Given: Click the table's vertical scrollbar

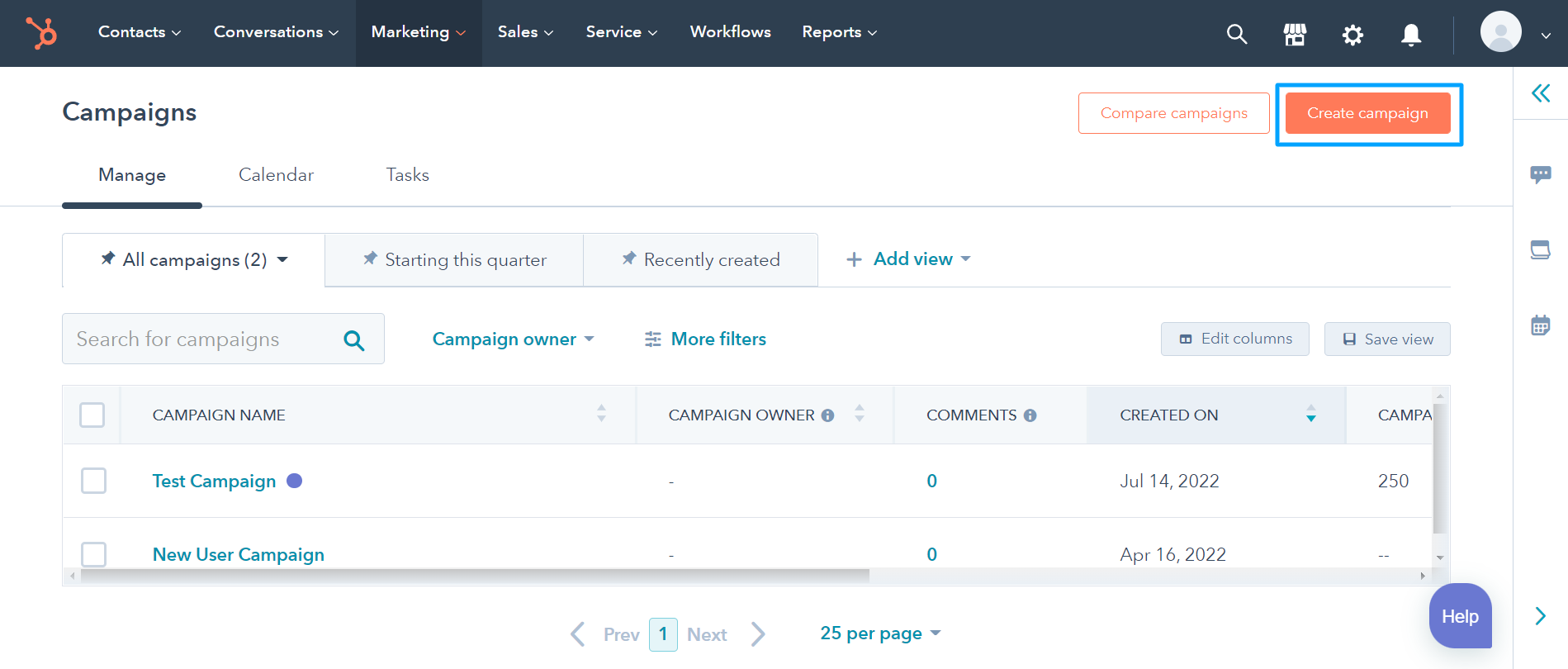Looking at the screenshot, I should click(1440, 469).
